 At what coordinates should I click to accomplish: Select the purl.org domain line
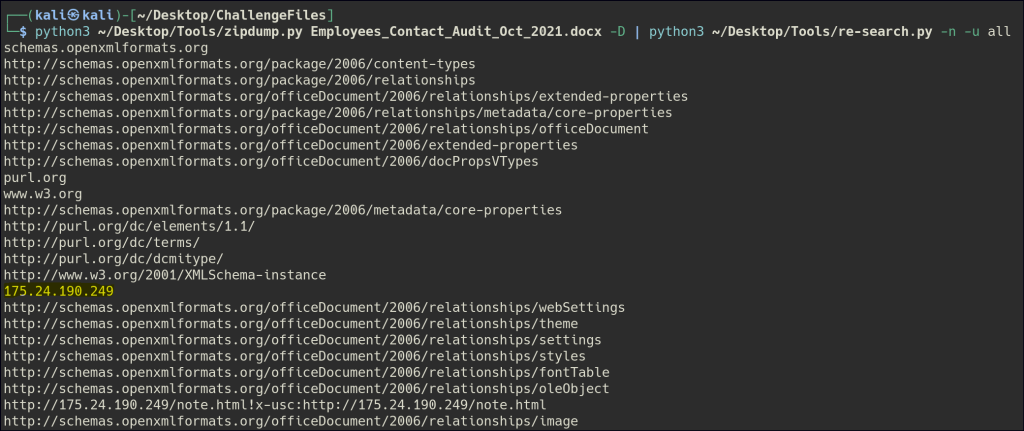tap(35, 177)
